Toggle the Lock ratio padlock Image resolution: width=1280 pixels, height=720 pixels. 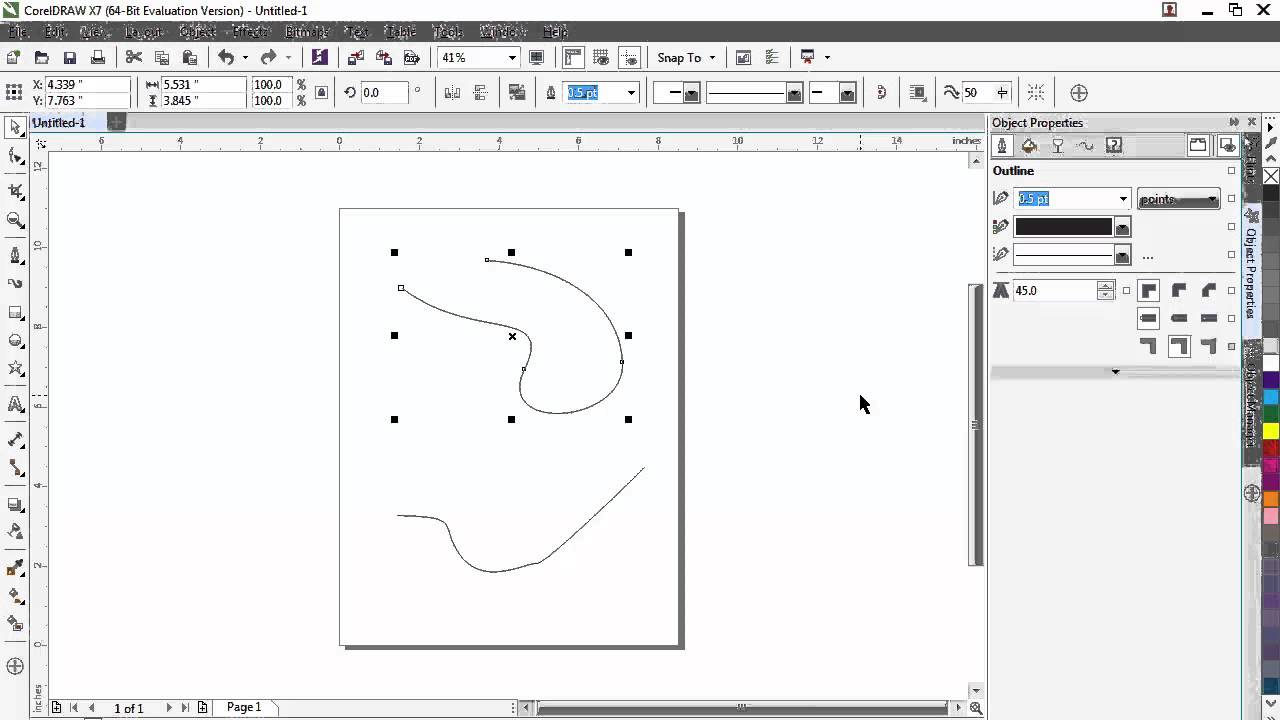(x=321, y=93)
